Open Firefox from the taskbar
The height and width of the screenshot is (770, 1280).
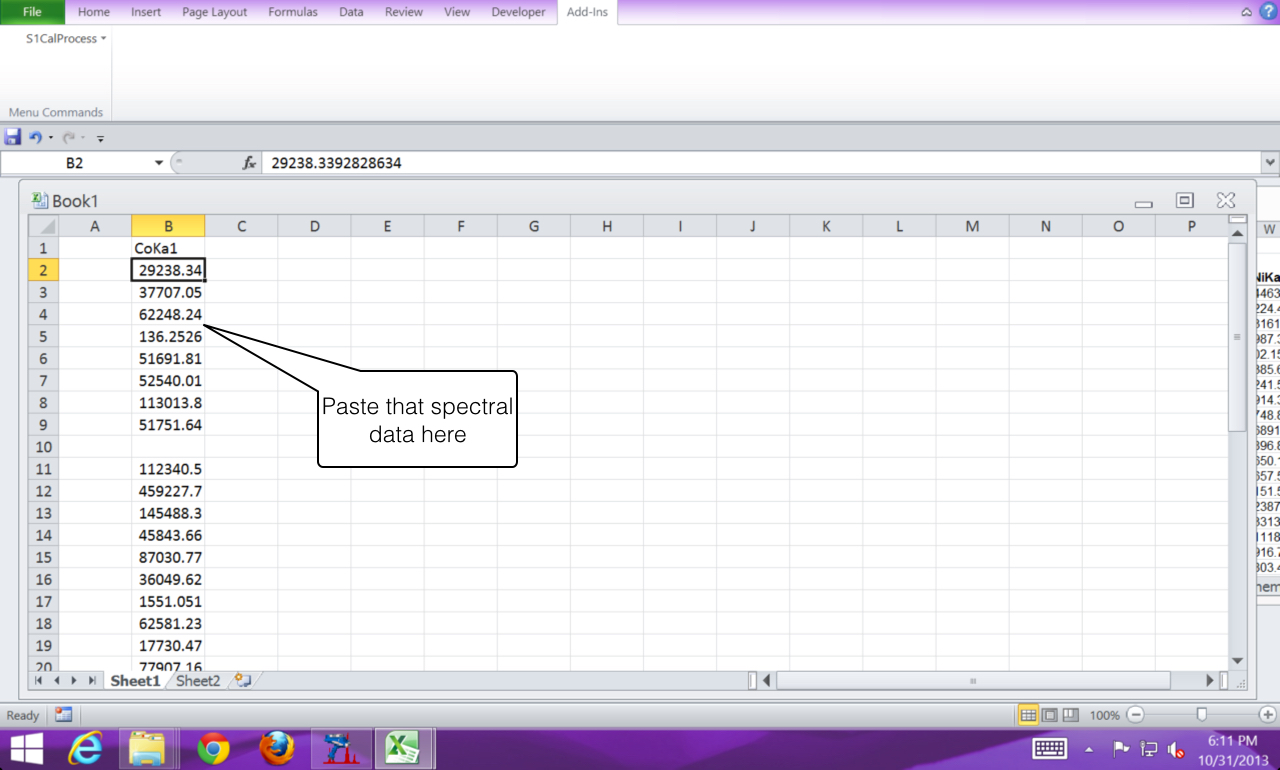click(278, 748)
